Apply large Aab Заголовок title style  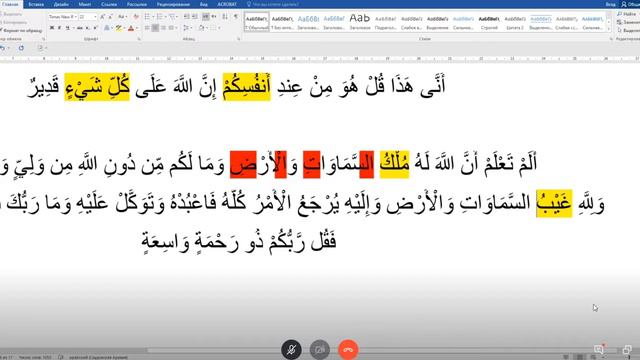pos(360,22)
